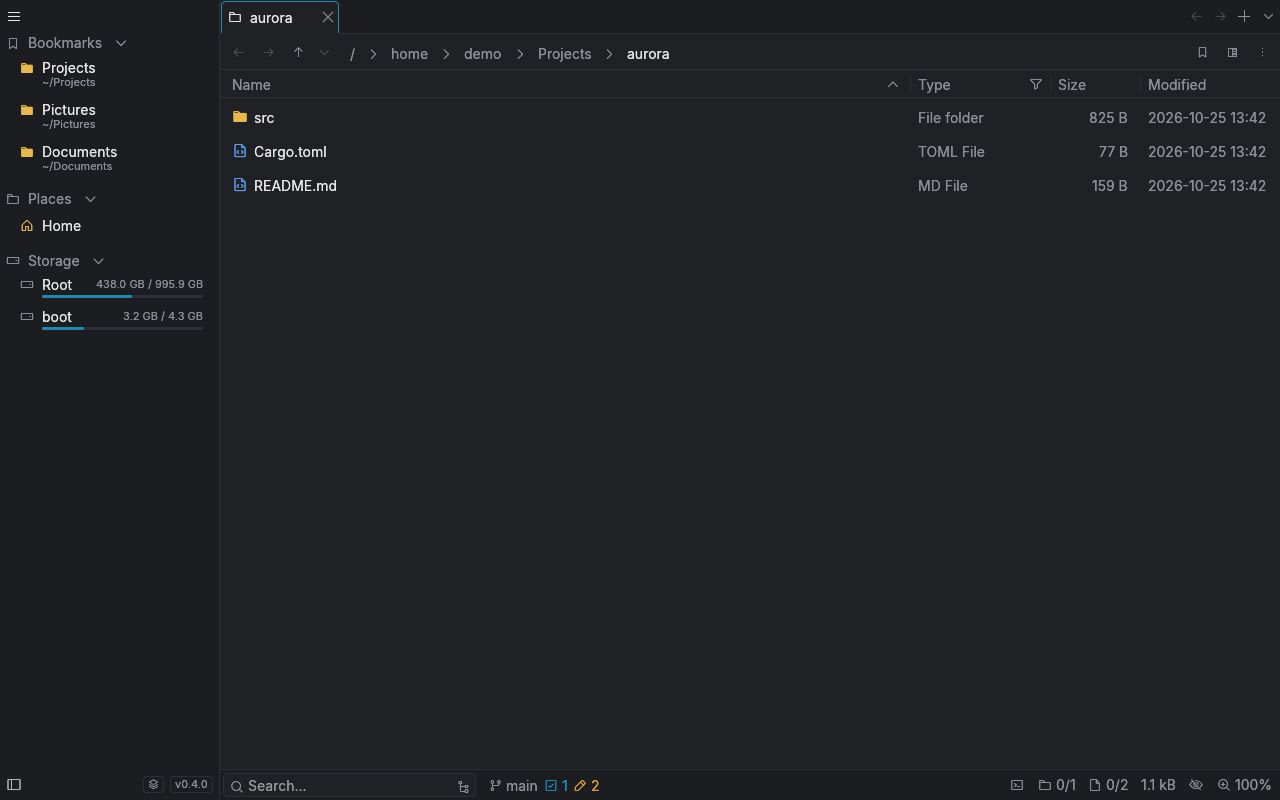Open the hamburger menu icon

(x=14, y=17)
